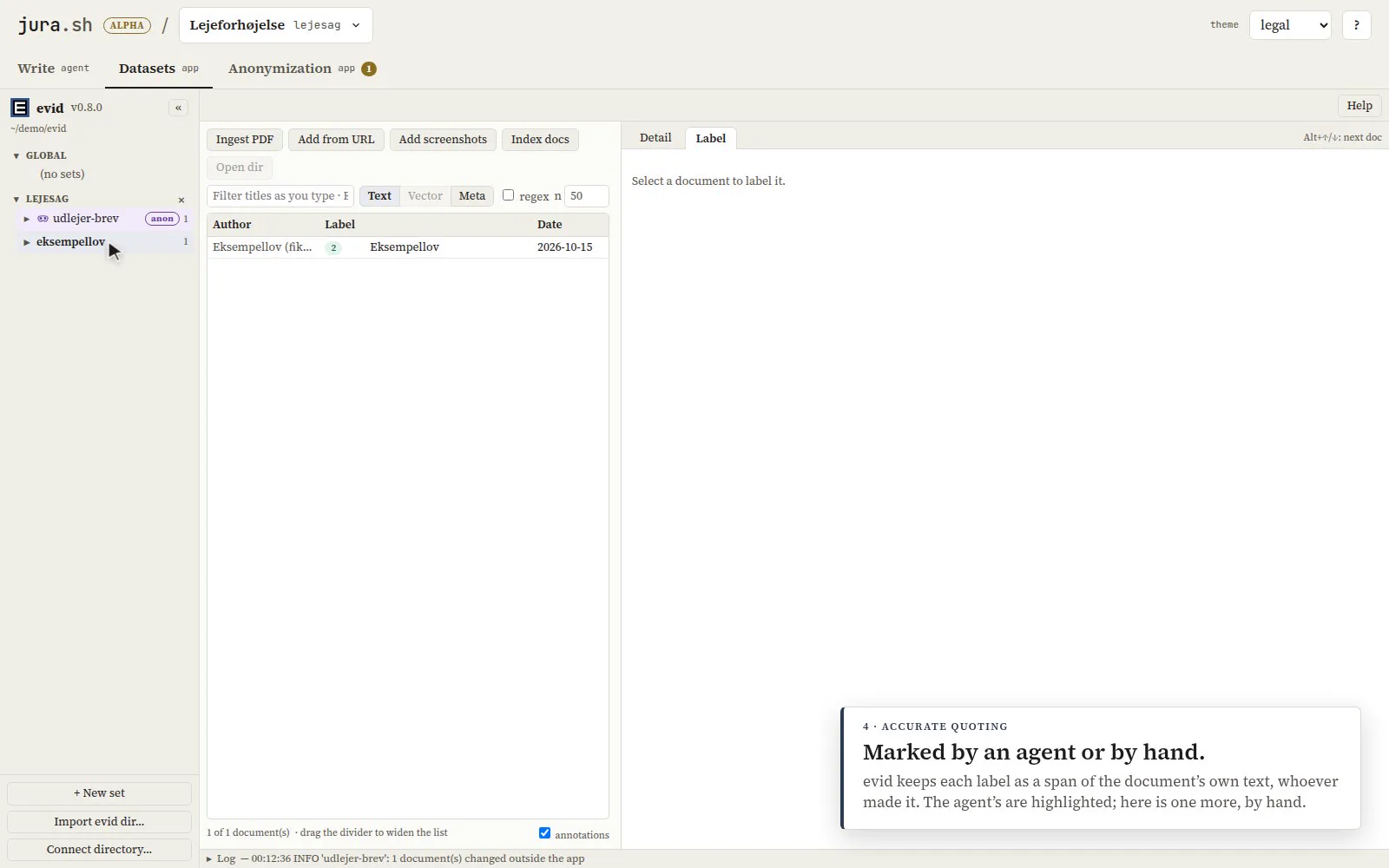
Task: Expand the eksempellov set arrow
Action: (27, 242)
